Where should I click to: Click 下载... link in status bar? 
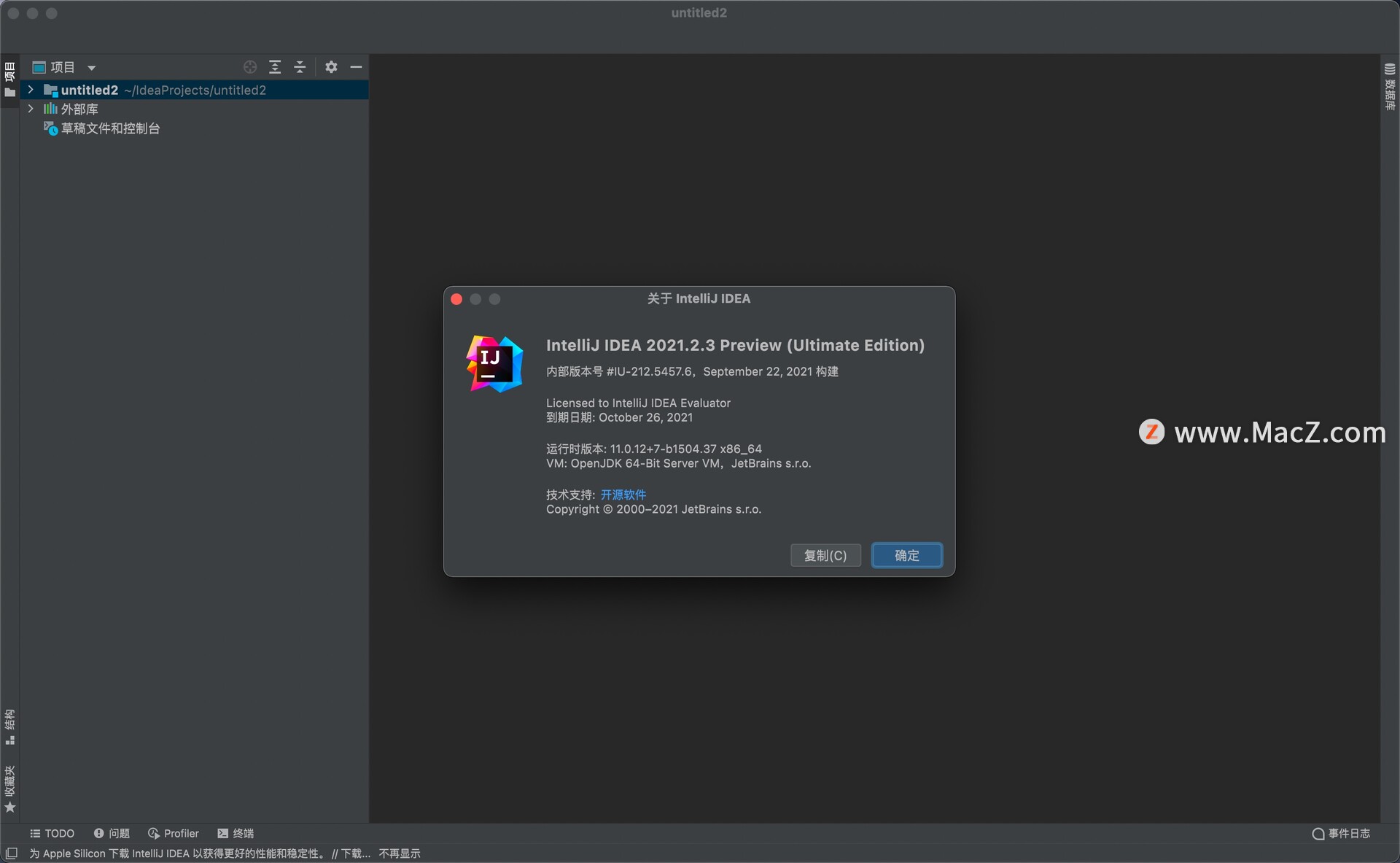pyautogui.click(x=356, y=854)
